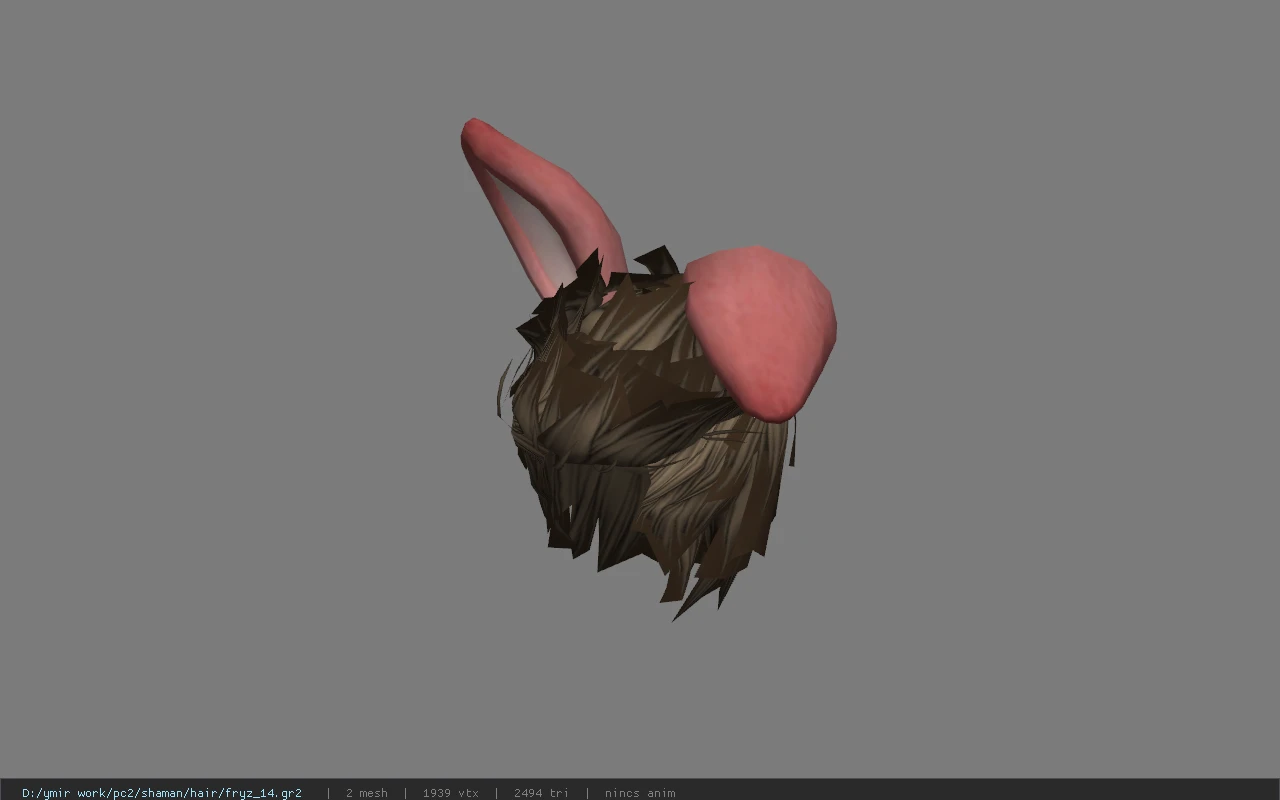
Task: Click the '1939 vtx' vertex count
Action: 450,792
